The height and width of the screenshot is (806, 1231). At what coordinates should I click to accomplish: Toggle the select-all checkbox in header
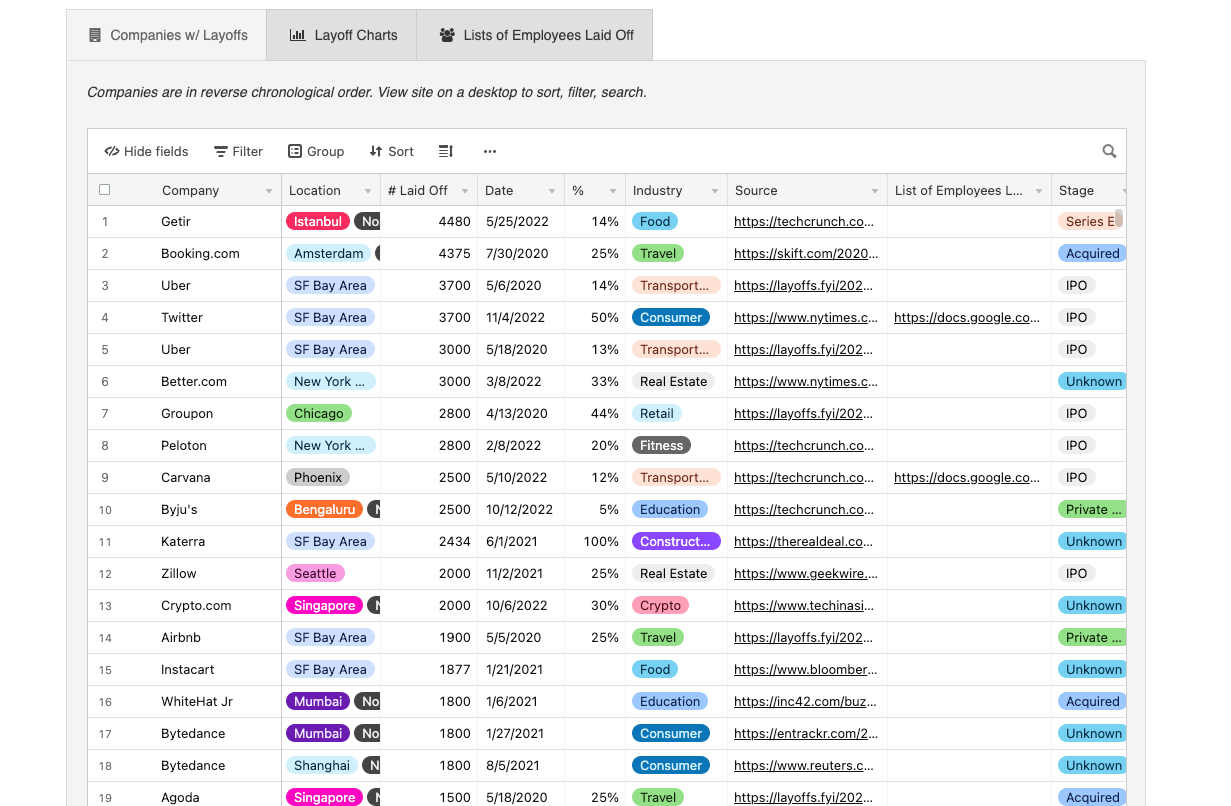(105, 190)
